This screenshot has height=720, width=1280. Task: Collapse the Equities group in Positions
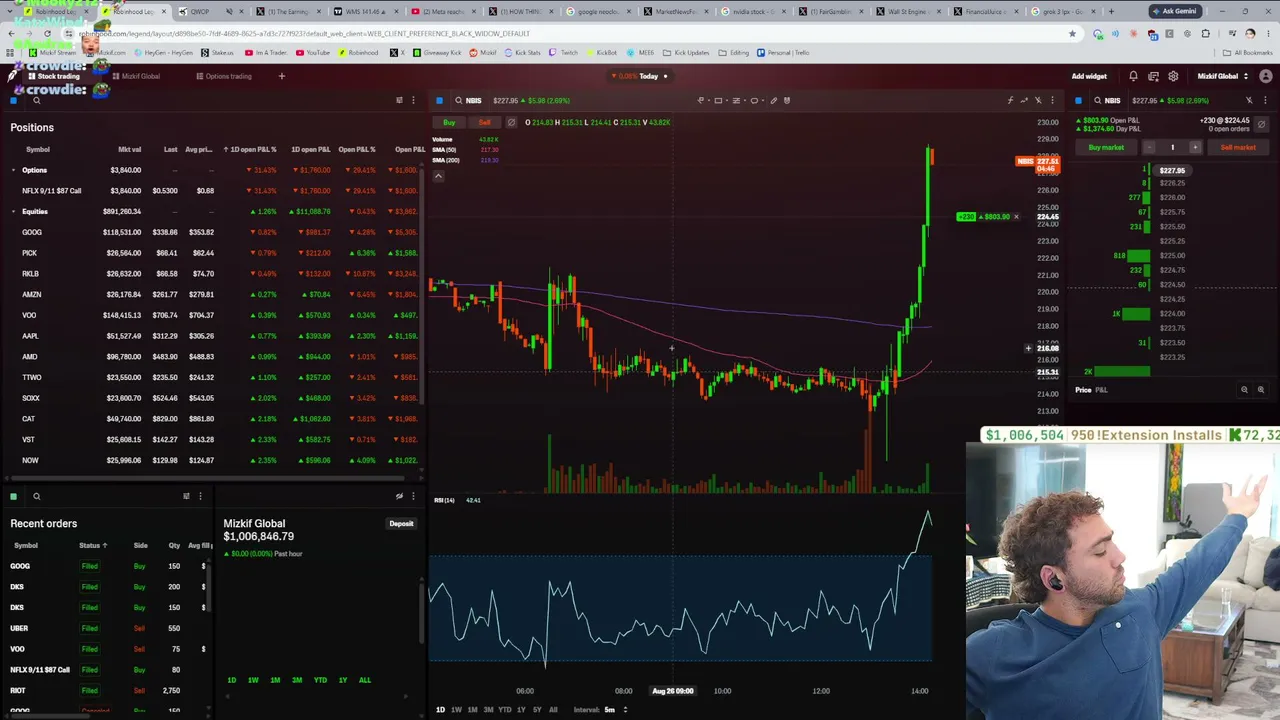click(14, 211)
